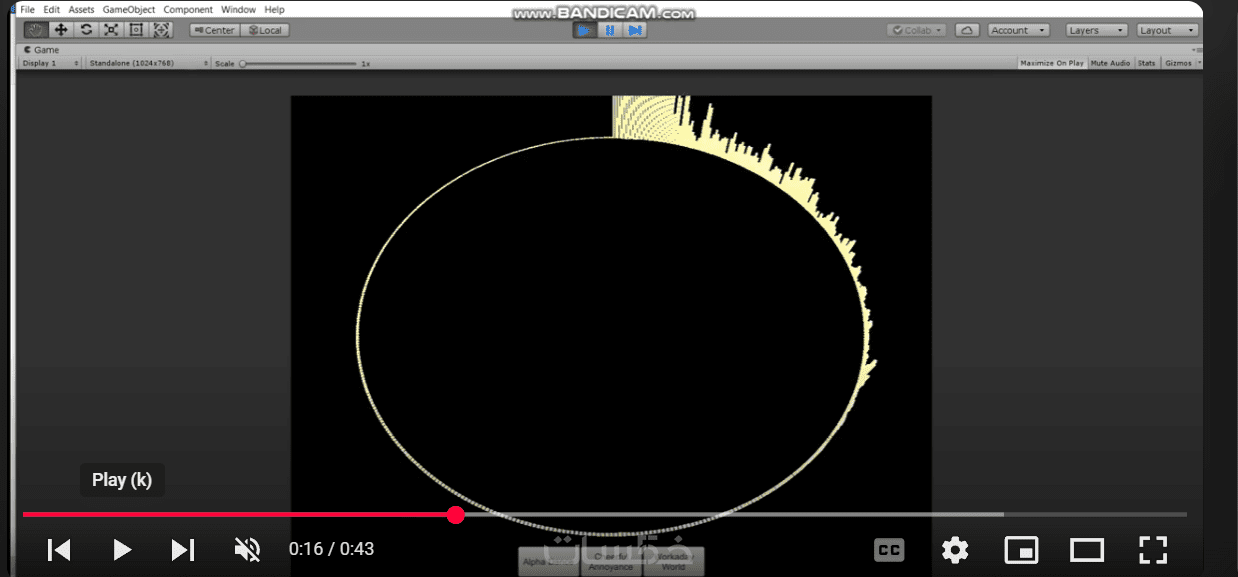Viewport: 1238px width, 577px height.
Task: Turn on closed captions
Action: [x=889, y=549]
